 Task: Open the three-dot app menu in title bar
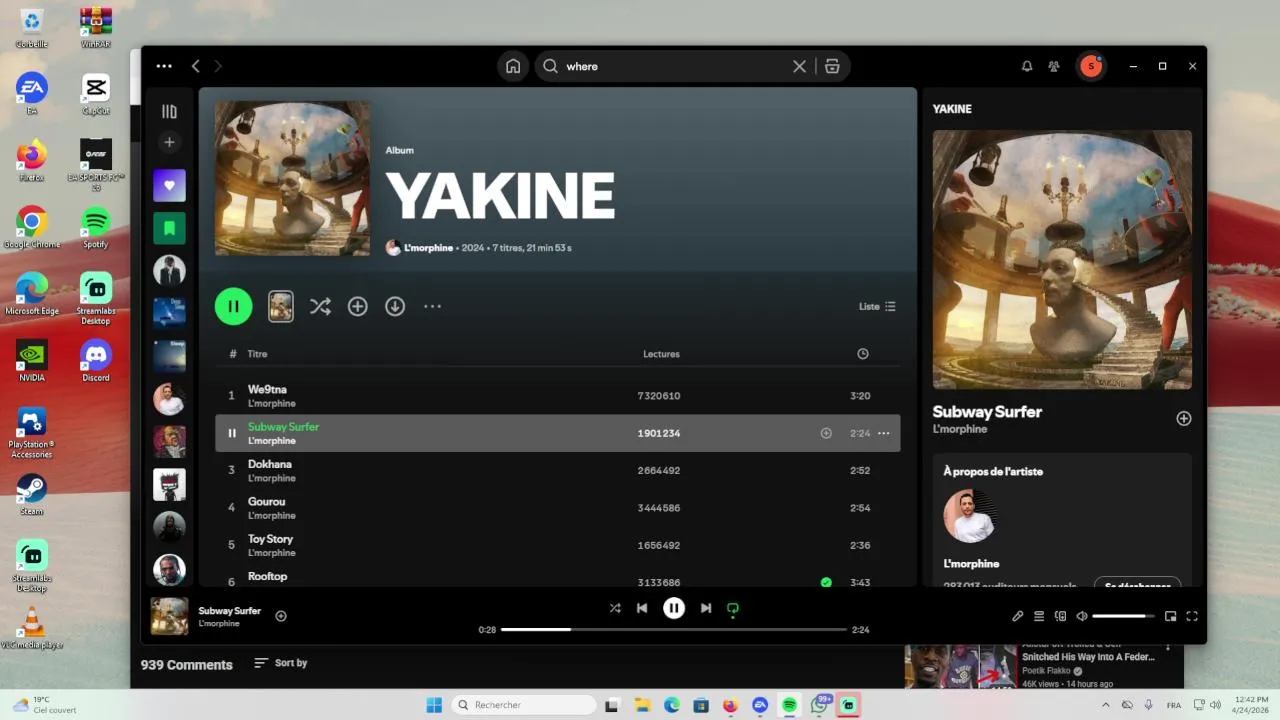point(164,66)
